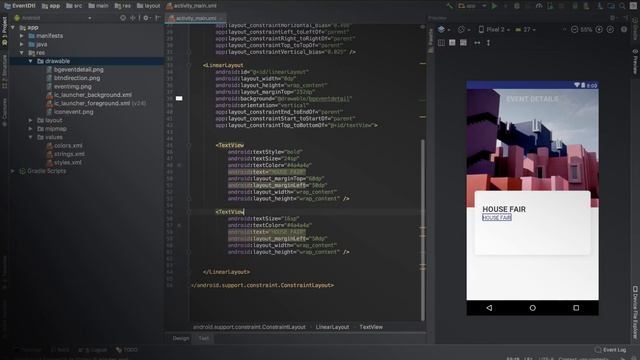Click the second white square preview icon
Screen dimensions: 640x360
point(452,42)
